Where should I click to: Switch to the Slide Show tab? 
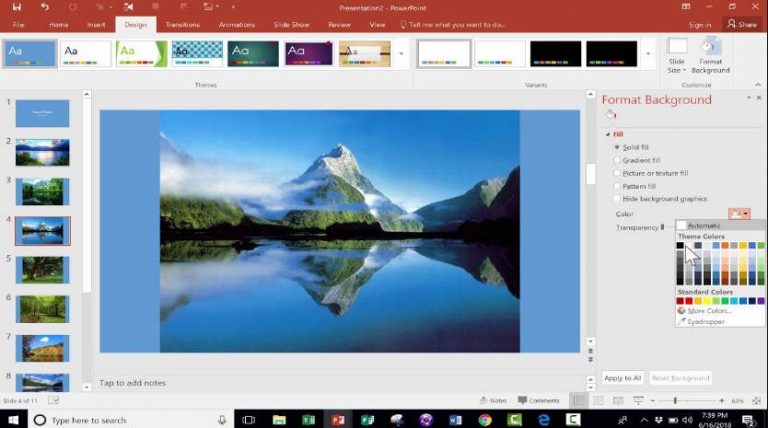pyautogui.click(x=291, y=24)
